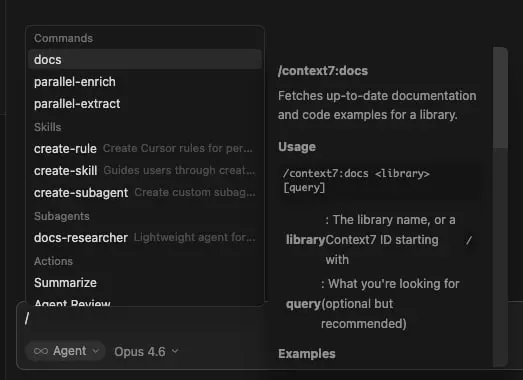Viewport: 523px width, 380px height.
Task: Click the 'Create Cursor rules for per...' description
Action: click(177, 148)
